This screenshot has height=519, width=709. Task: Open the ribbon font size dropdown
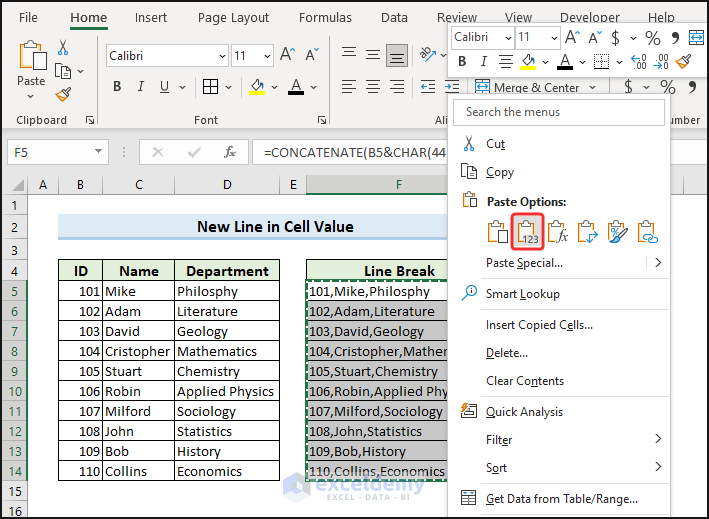point(267,56)
